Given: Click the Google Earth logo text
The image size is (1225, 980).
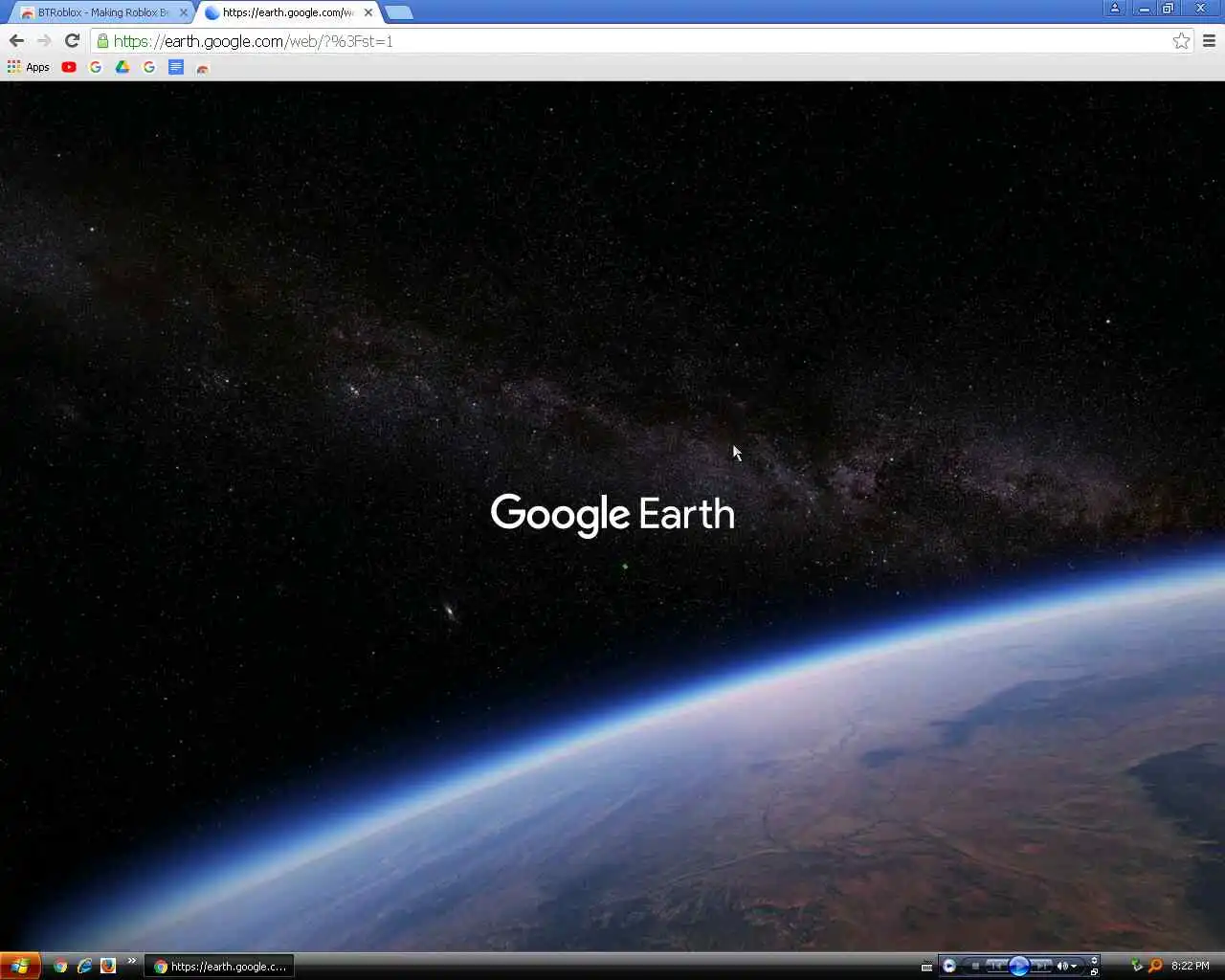Looking at the screenshot, I should (612, 515).
